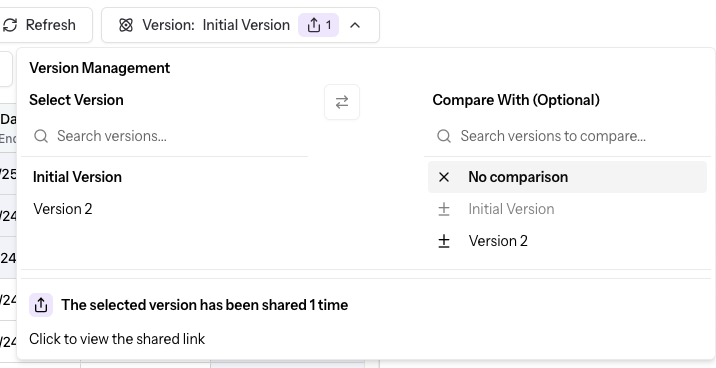
Task: Focus the Search versions to compare field
Action: (x=567, y=136)
